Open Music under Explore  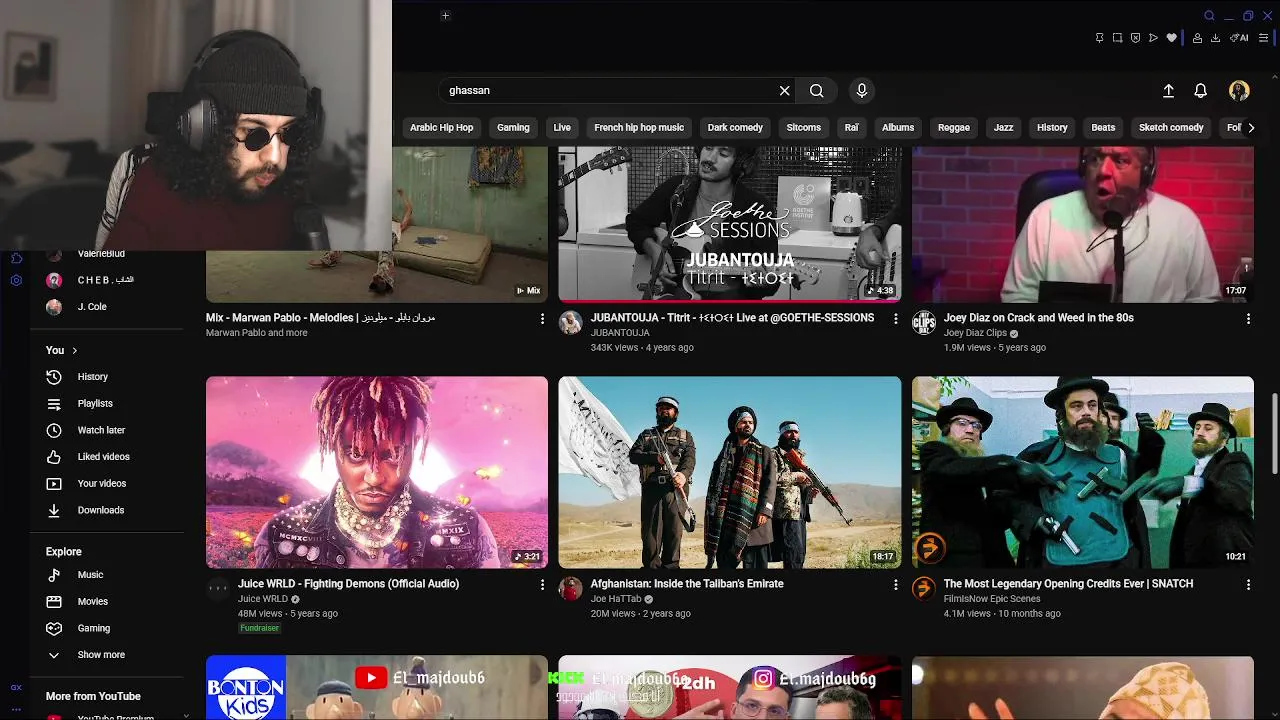[x=92, y=575]
